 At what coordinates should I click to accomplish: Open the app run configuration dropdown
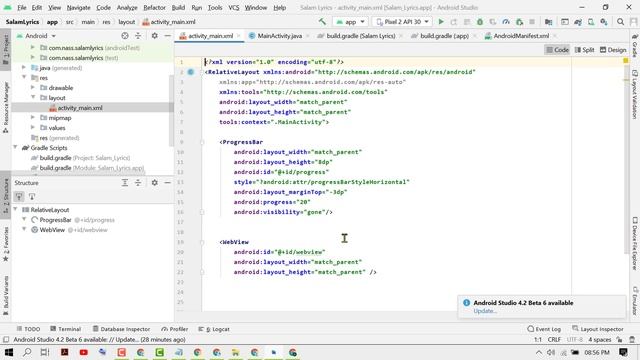coord(351,22)
